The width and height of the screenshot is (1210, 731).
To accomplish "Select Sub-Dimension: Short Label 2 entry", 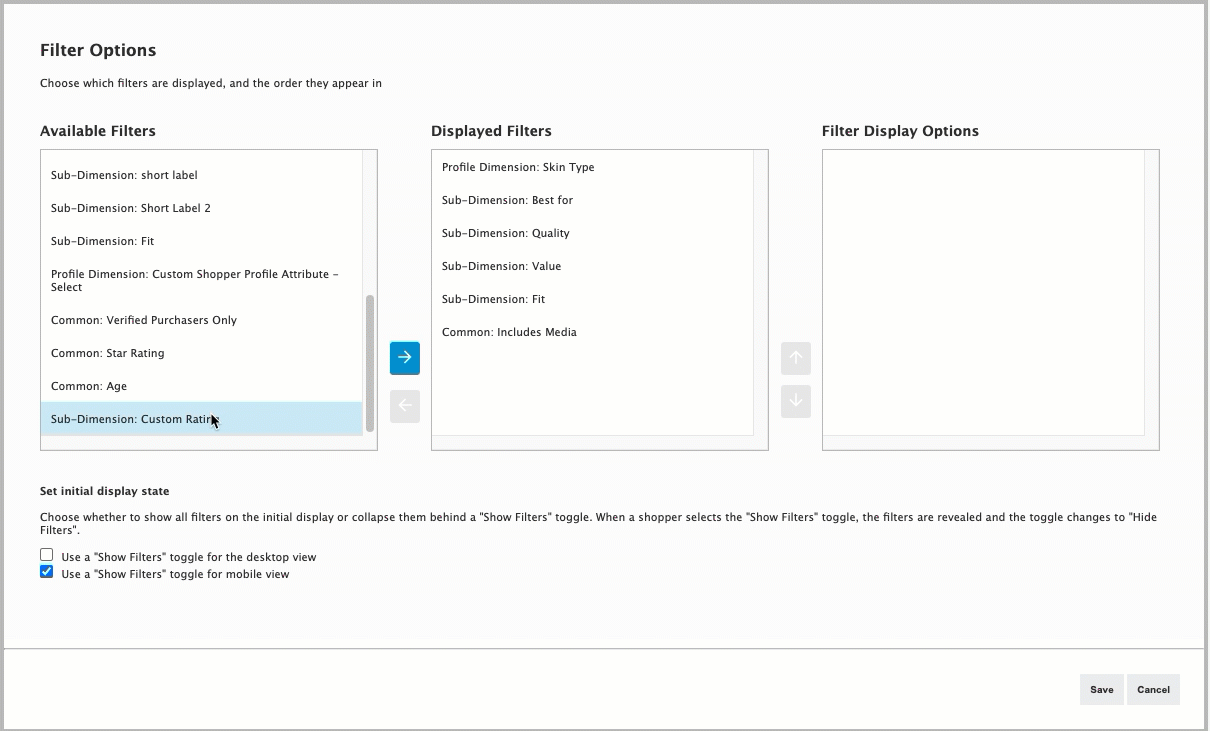I will 130,208.
